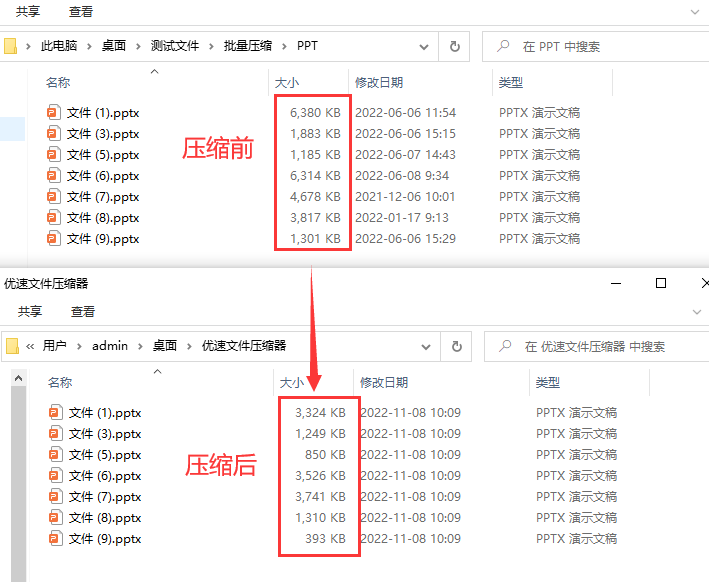The image size is (709, 582).
Task: Click the folder icon in the PPT address bar
Action: [10, 46]
